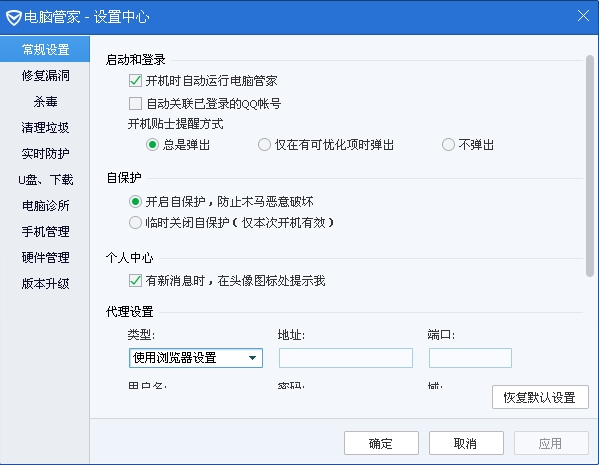The image size is (599, 465).
Task: Close the 设置中心 window
Action: tap(583, 16)
